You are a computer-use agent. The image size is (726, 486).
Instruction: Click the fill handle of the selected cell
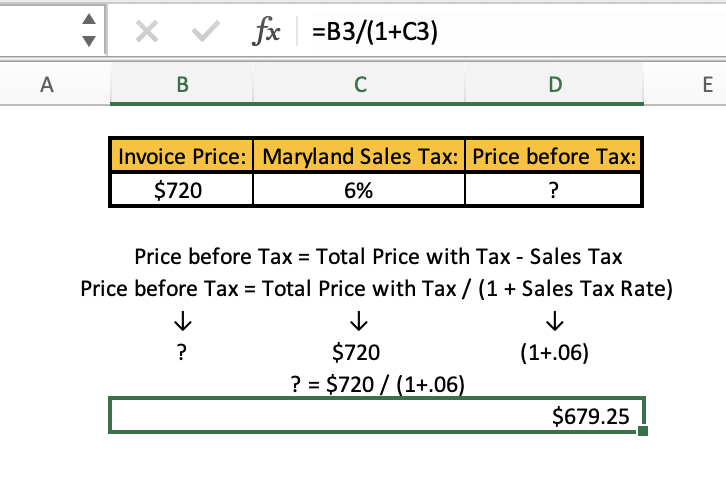(641, 431)
